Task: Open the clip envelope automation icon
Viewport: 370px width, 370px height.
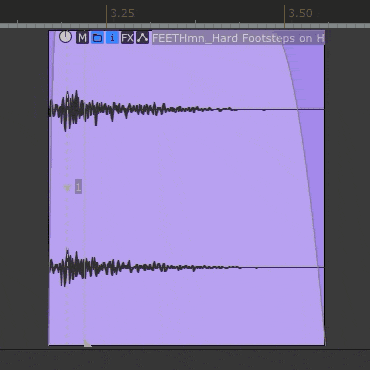Action: point(143,38)
